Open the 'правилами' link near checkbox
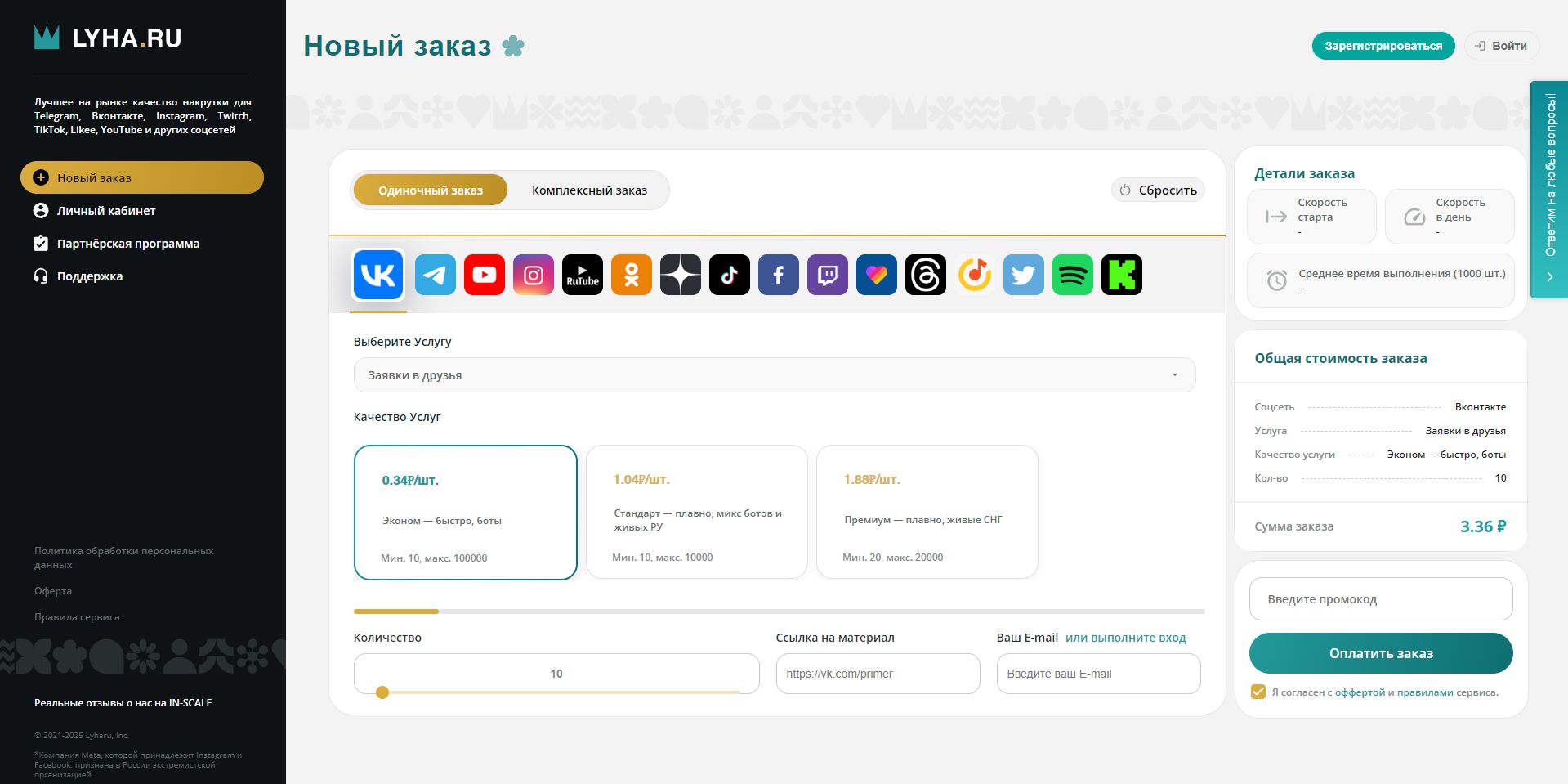The width and height of the screenshot is (1568, 784). (x=1425, y=692)
